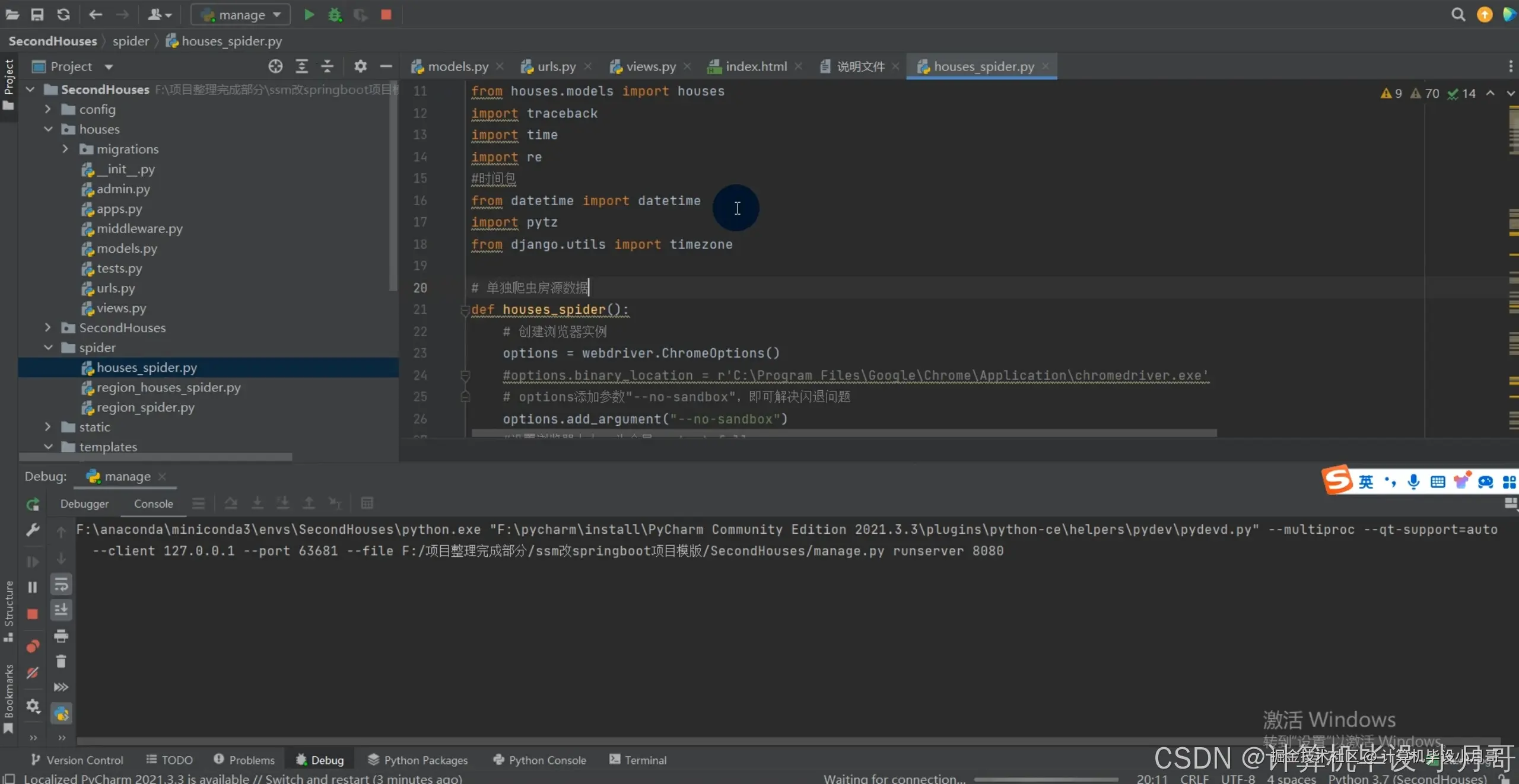The image size is (1519, 784).
Task: Click the Clear All trash icon in the console
Action: (x=61, y=661)
